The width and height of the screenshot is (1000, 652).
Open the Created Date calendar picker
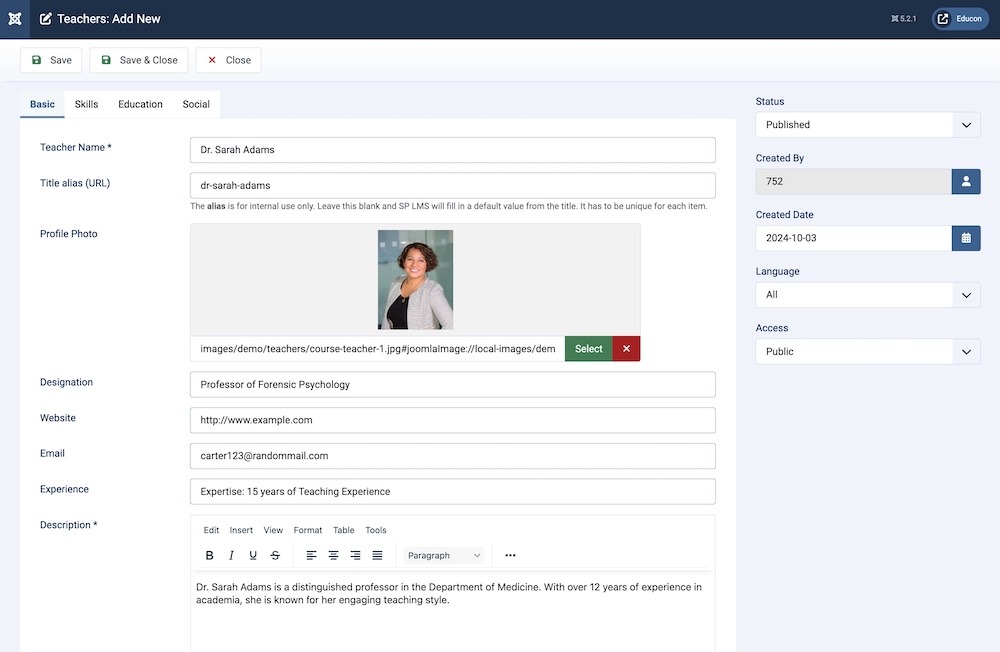pos(966,238)
